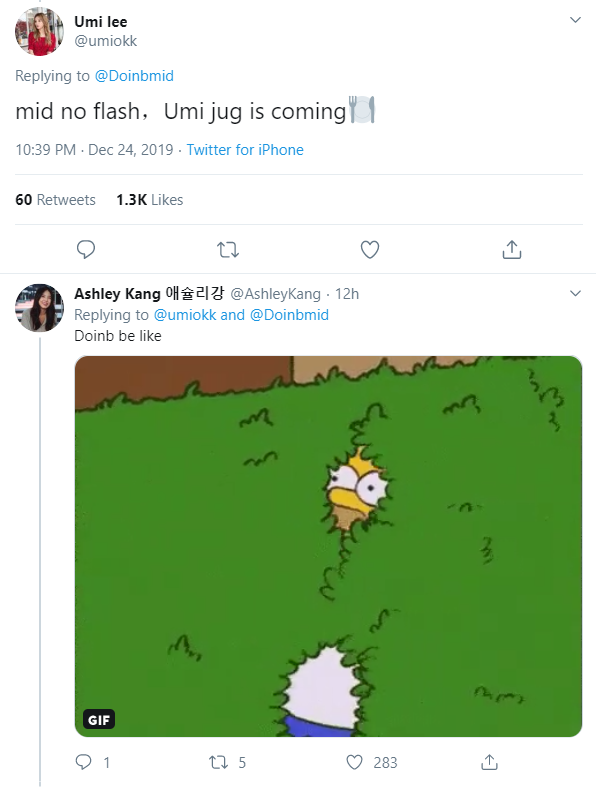Expand the chevron menu on Ashley Kang's reply
596x789 pixels.
click(x=575, y=293)
